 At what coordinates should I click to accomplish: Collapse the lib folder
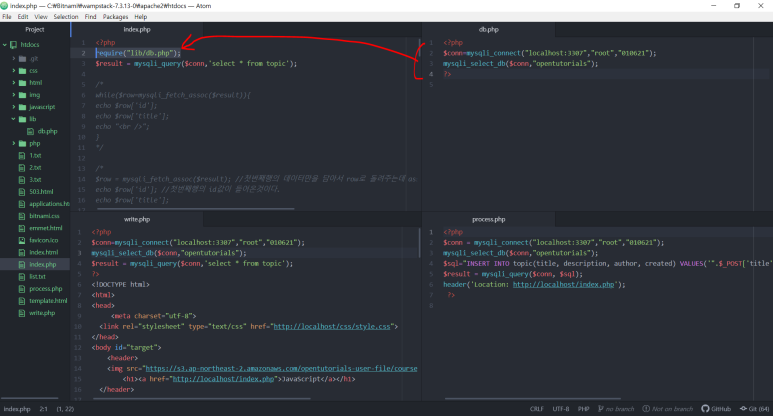(14, 119)
